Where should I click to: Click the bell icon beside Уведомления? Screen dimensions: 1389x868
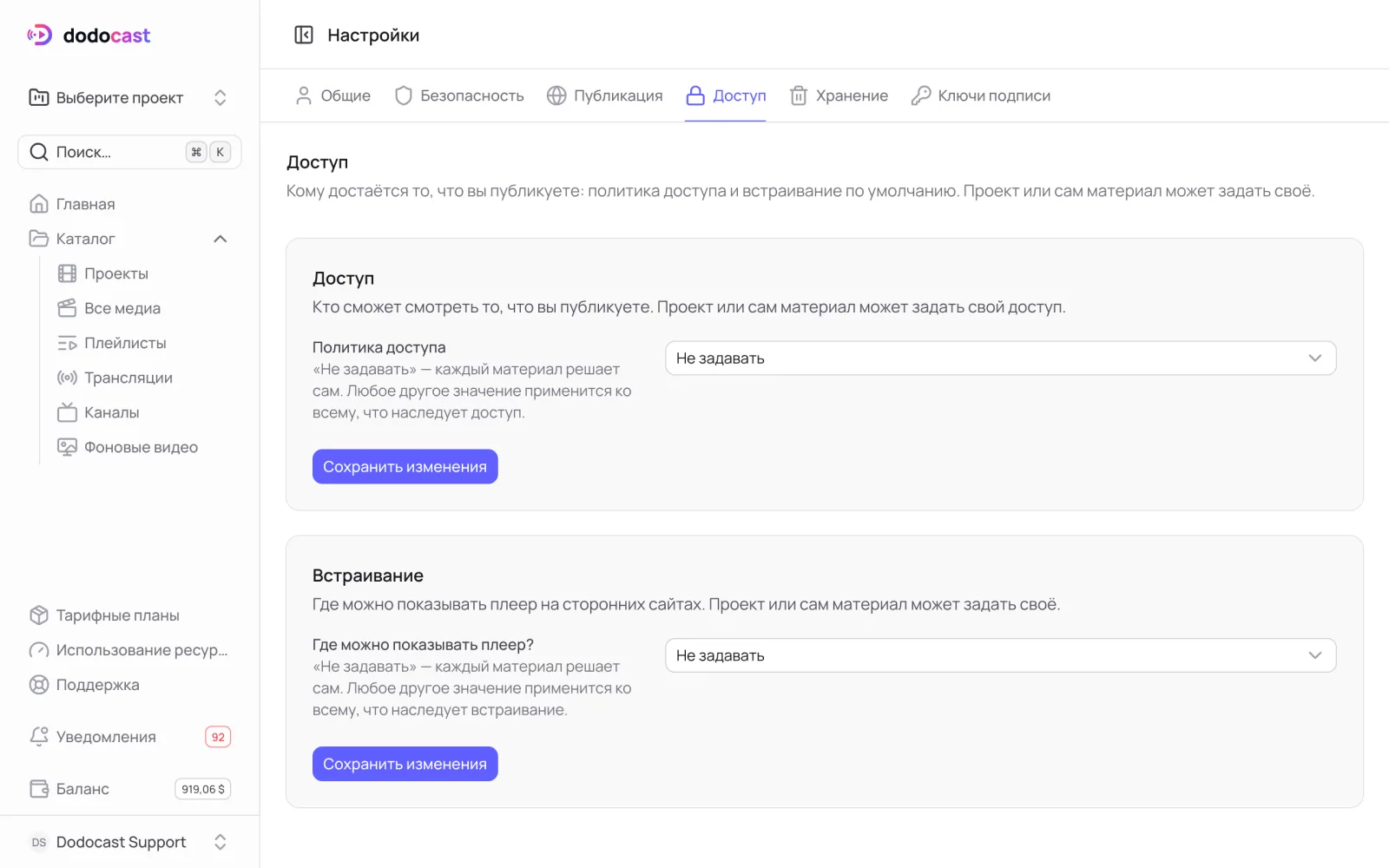pos(39,737)
